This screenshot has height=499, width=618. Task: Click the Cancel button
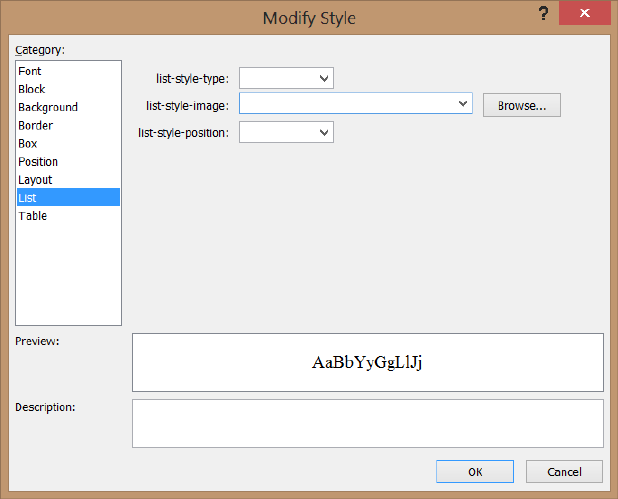point(564,471)
